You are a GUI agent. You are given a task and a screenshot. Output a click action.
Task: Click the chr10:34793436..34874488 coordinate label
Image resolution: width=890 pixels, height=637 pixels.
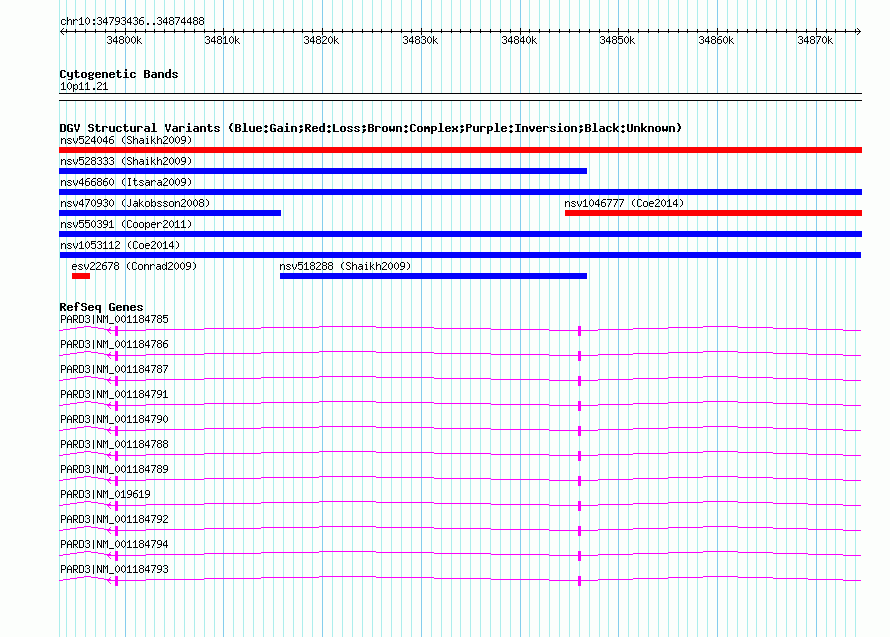pos(132,22)
